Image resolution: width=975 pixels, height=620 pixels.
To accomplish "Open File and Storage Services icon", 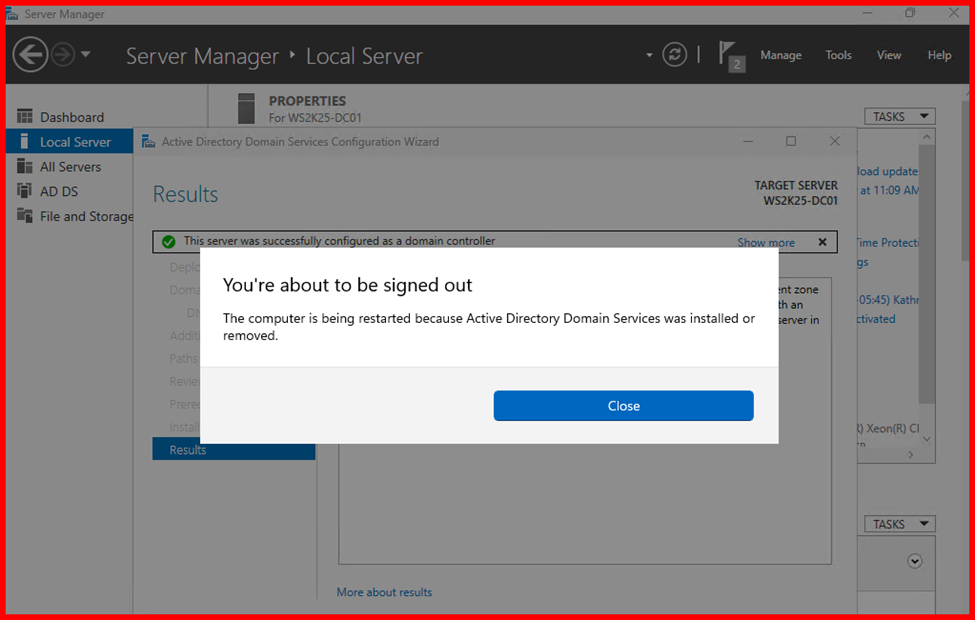I will click(25, 216).
